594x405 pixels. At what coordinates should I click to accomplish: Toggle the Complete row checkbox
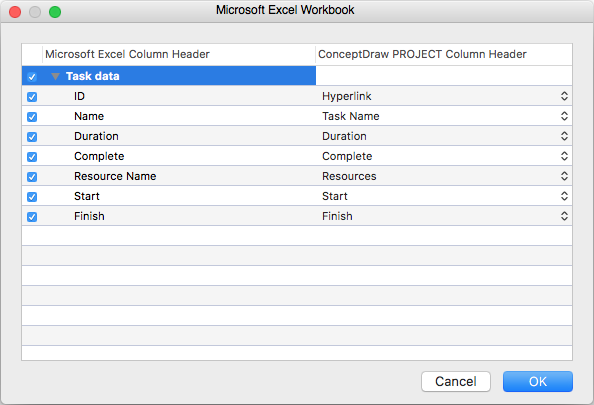(32, 157)
